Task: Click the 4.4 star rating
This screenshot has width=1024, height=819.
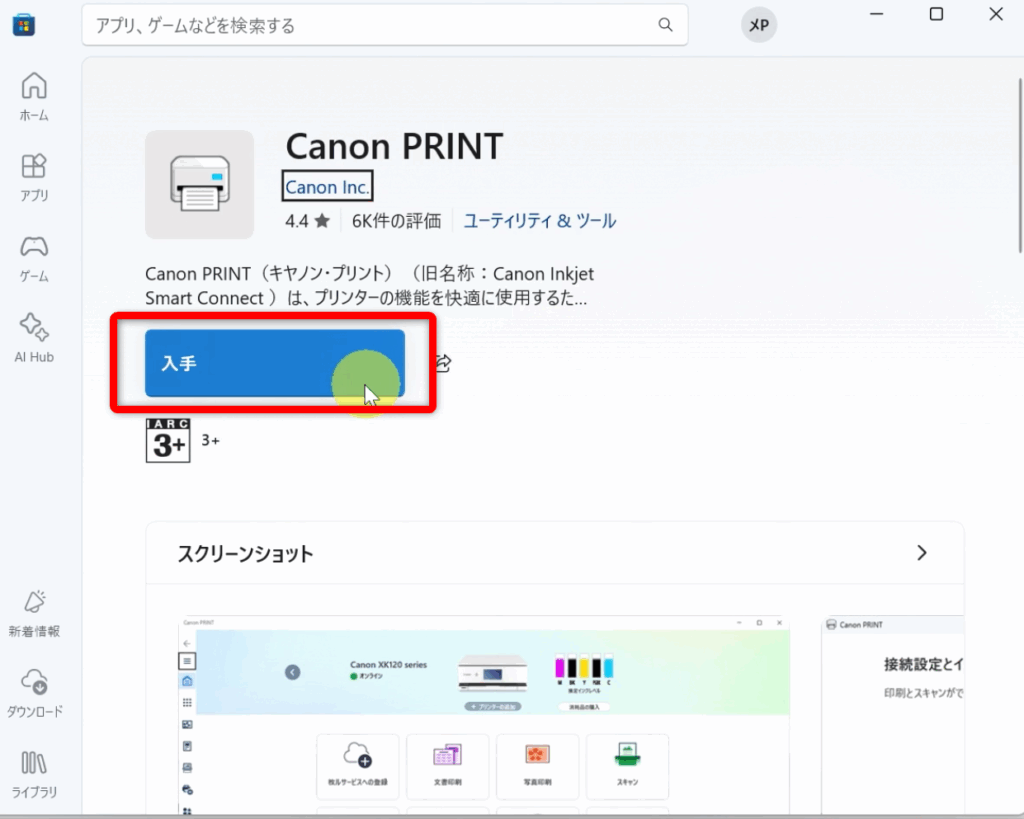Action: click(306, 221)
